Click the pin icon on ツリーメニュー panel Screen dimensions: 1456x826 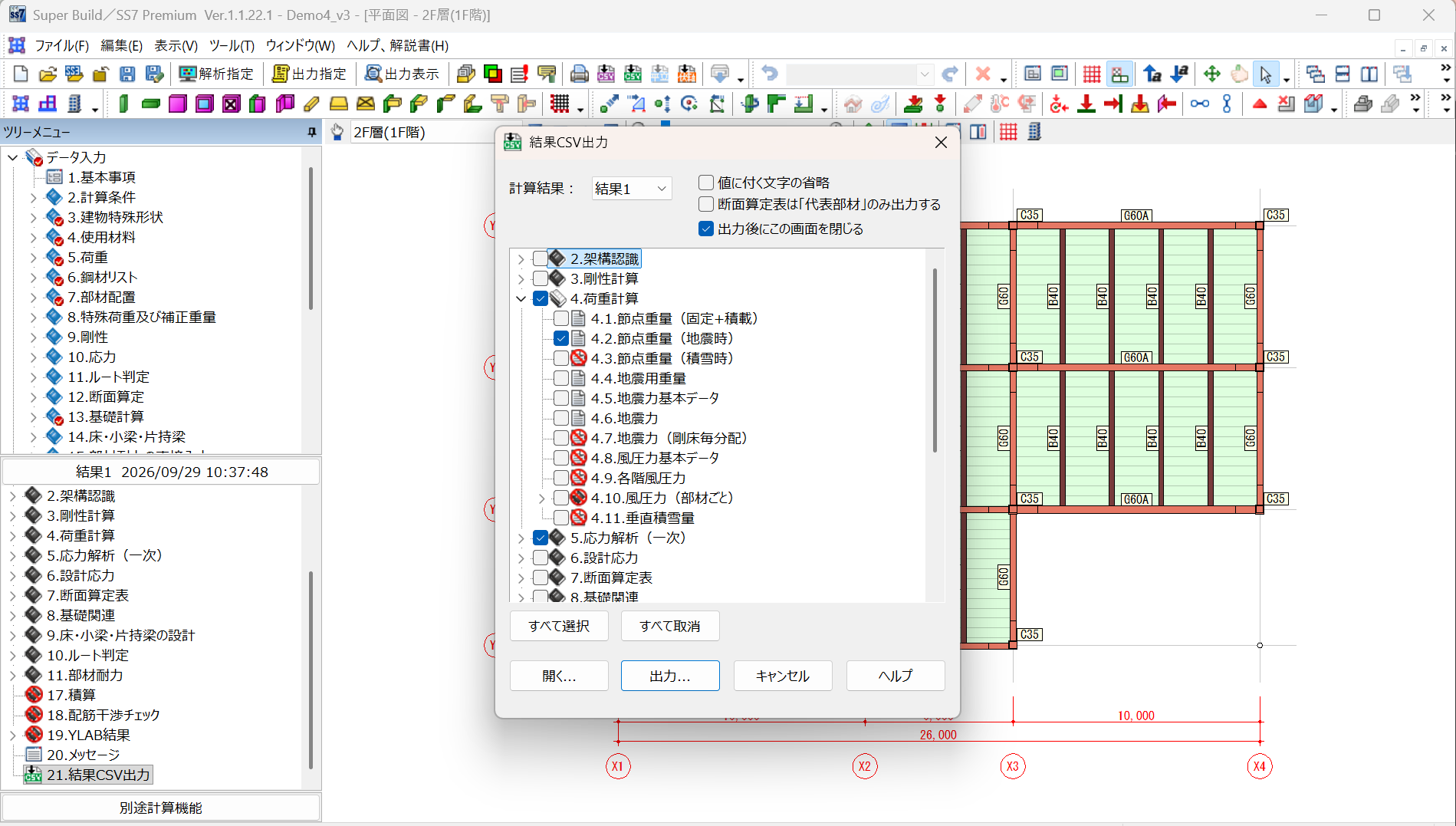click(x=311, y=133)
